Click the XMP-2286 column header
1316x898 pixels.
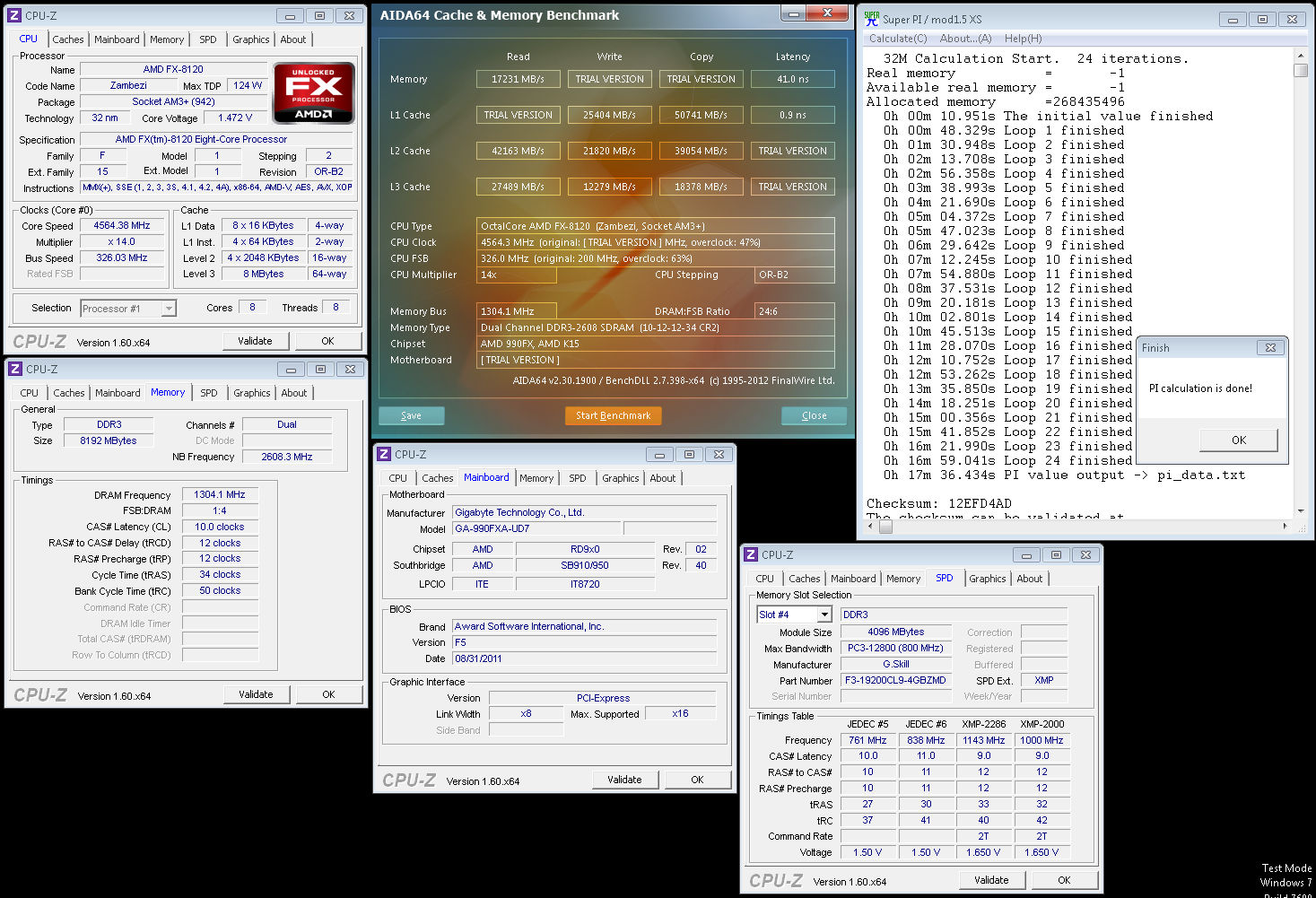click(x=984, y=724)
